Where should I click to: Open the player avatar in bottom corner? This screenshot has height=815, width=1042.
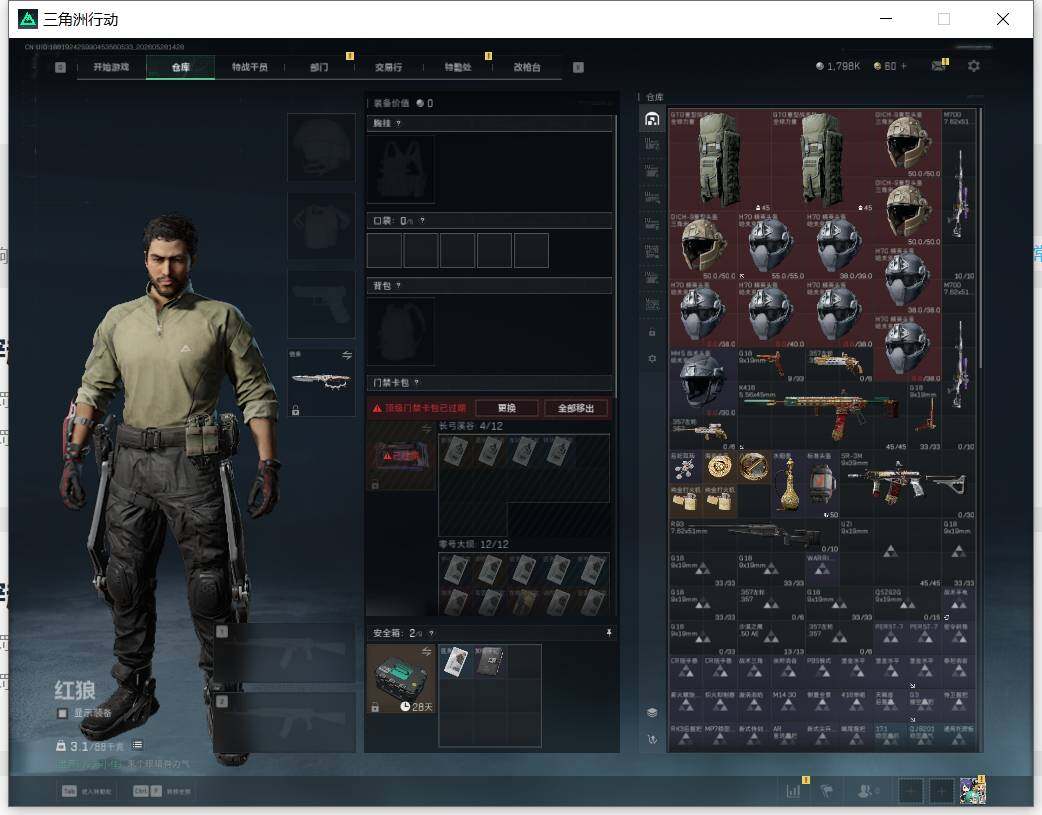coord(972,791)
